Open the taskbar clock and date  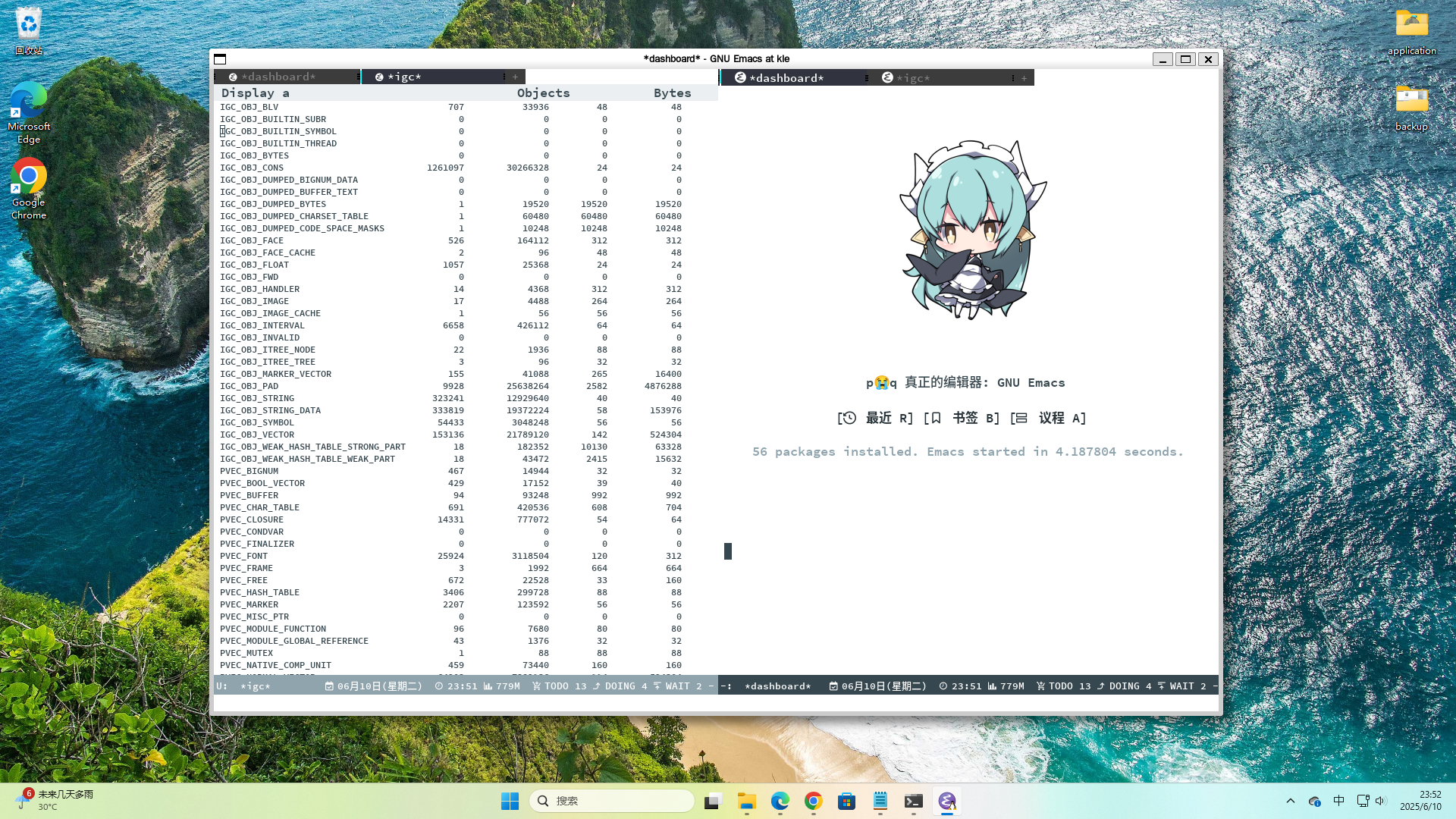coord(1420,801)
